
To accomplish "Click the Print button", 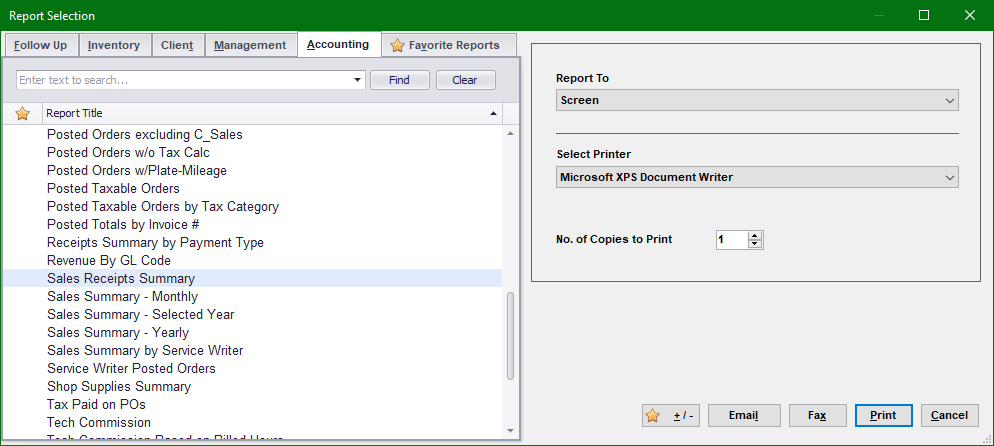I will [882, 415].
